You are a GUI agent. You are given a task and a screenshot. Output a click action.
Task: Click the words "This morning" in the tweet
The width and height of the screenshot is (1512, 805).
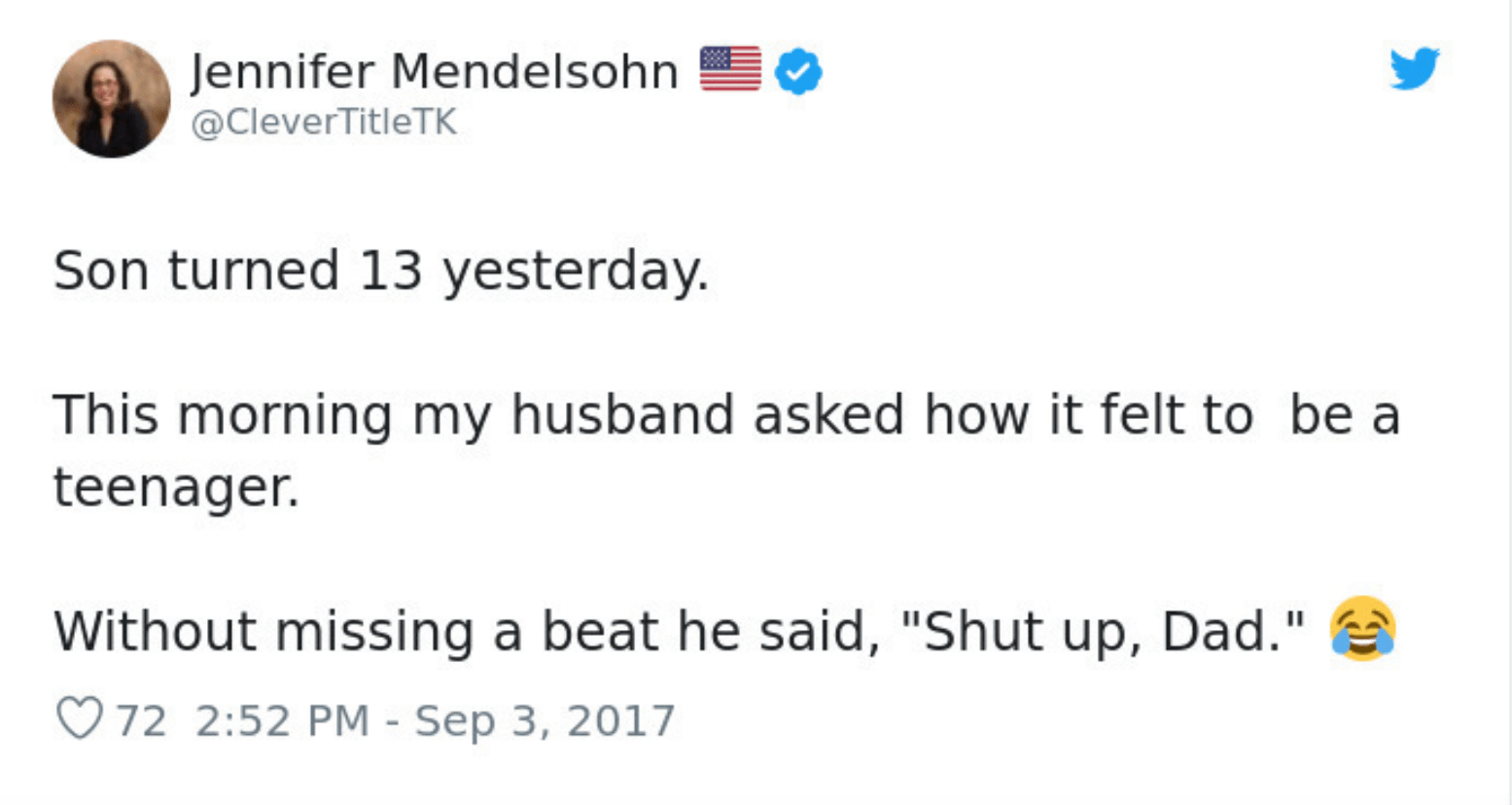coord(223,415)
